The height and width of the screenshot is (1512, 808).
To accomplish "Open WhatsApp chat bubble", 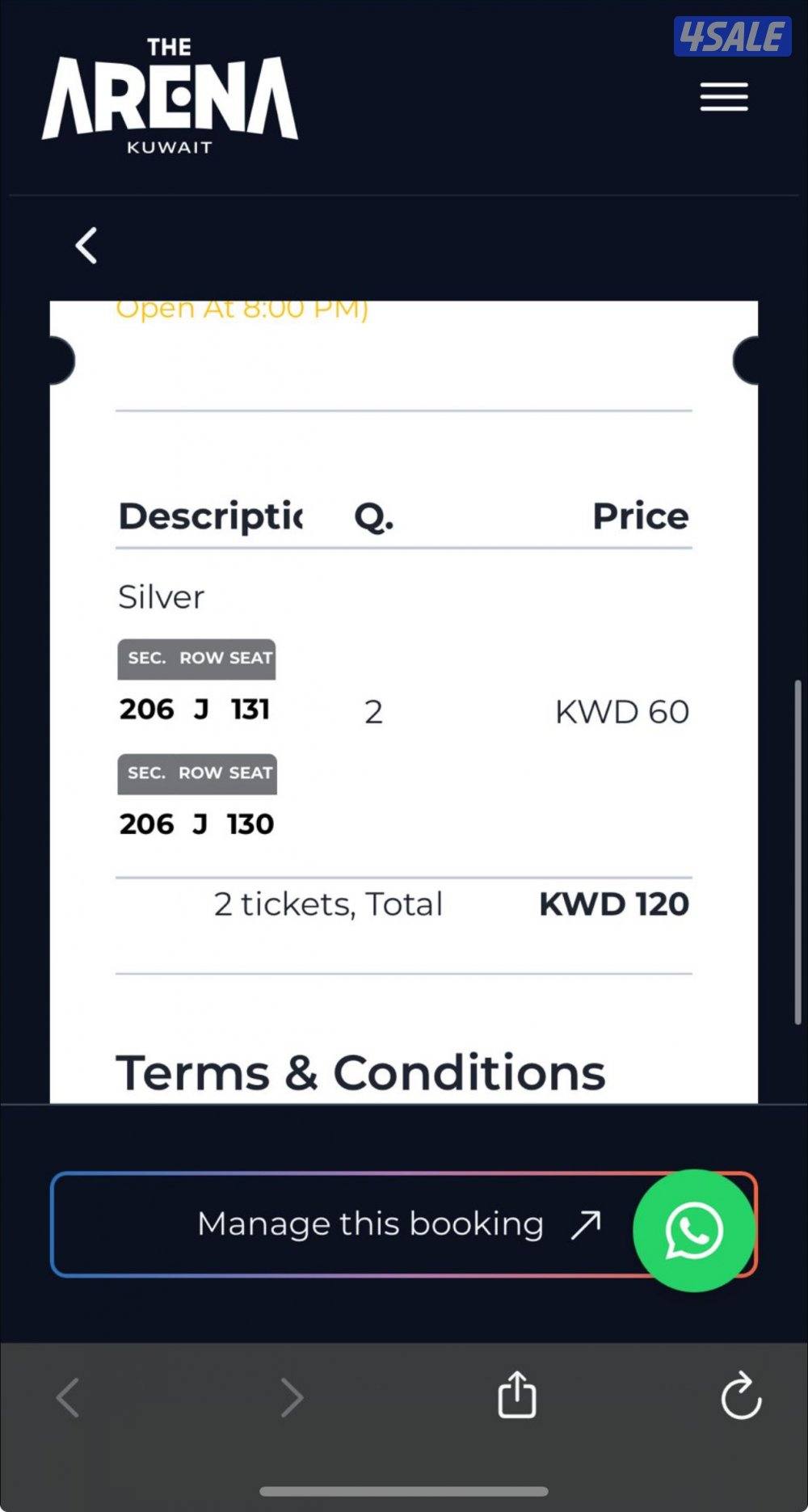I will (693, 1230).
